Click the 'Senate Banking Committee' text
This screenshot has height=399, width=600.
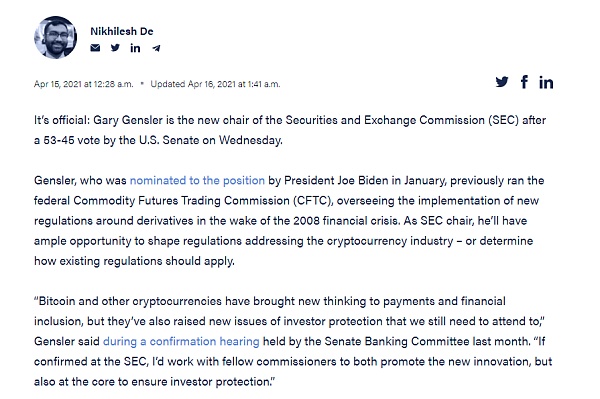pos(396,341)
